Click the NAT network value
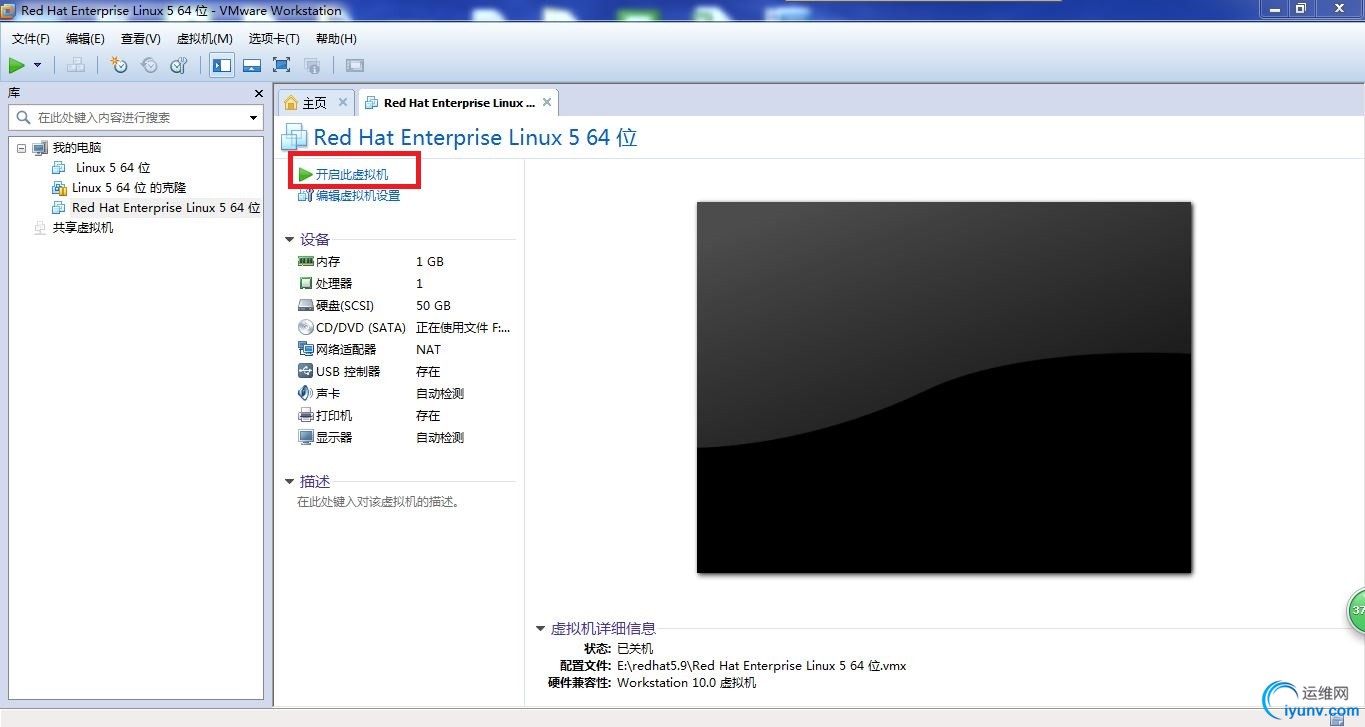This screenshot has width=1365, height=727. 428,350
